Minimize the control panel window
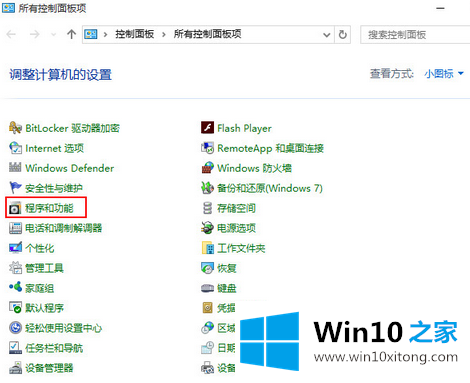This screenshot has height=383, width=470. (440, 8)
